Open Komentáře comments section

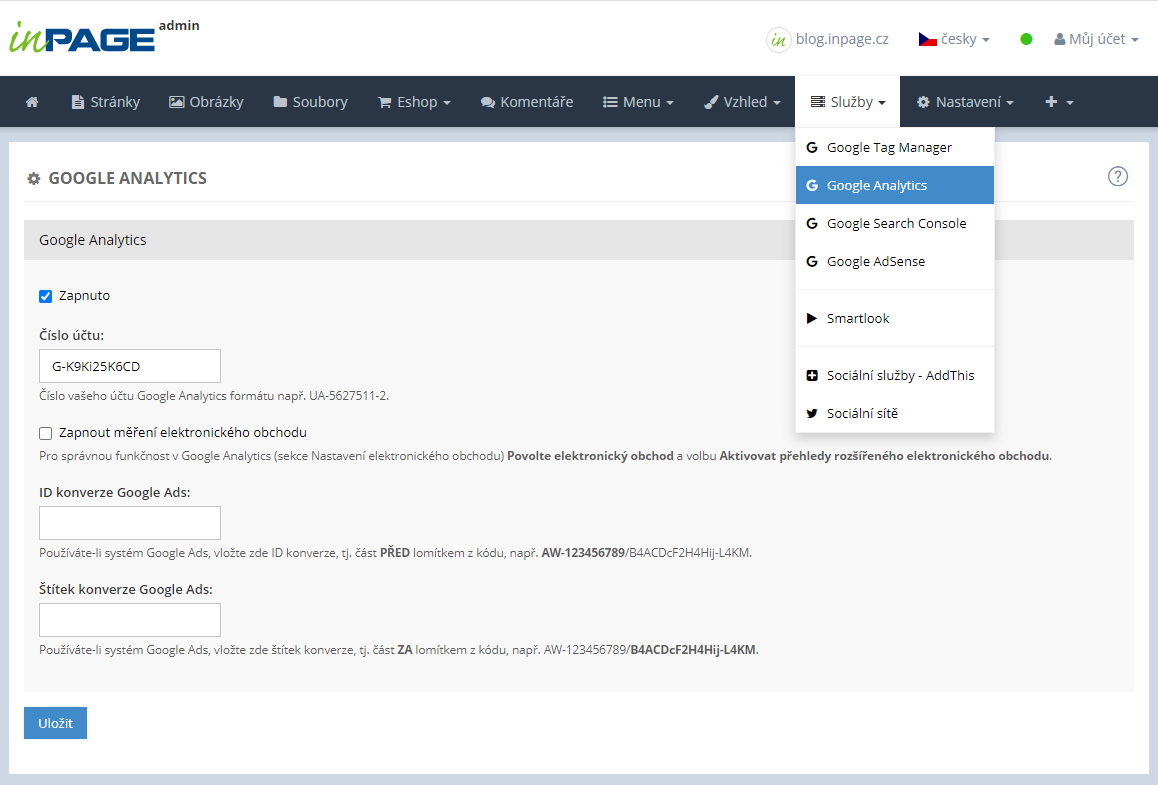pyautogui.click(x=527, y=102)
